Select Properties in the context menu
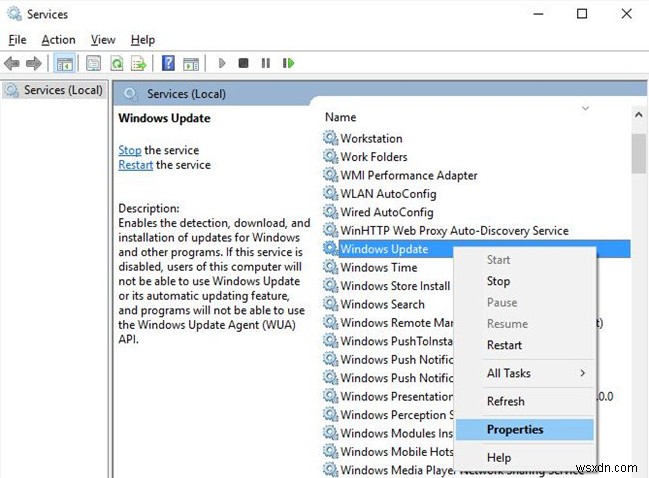Image resolution: width=649 pixels, height=478 pixels. pyautogui.click(x=524, y=429)
